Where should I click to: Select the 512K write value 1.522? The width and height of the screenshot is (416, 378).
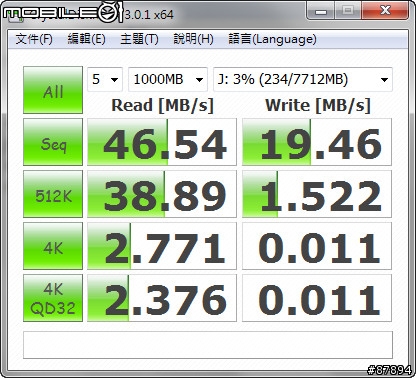(317, 194)
